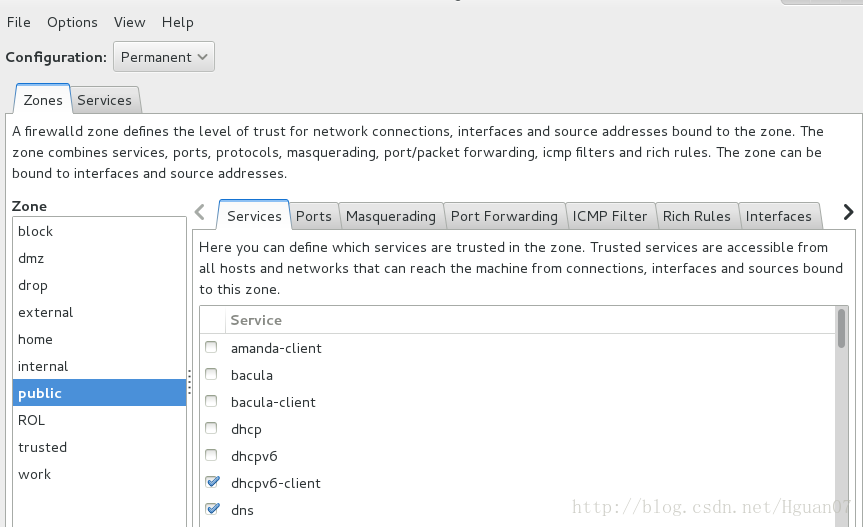
Task: Uncheck the dhcpv6-client service
Action: point(212,482)
